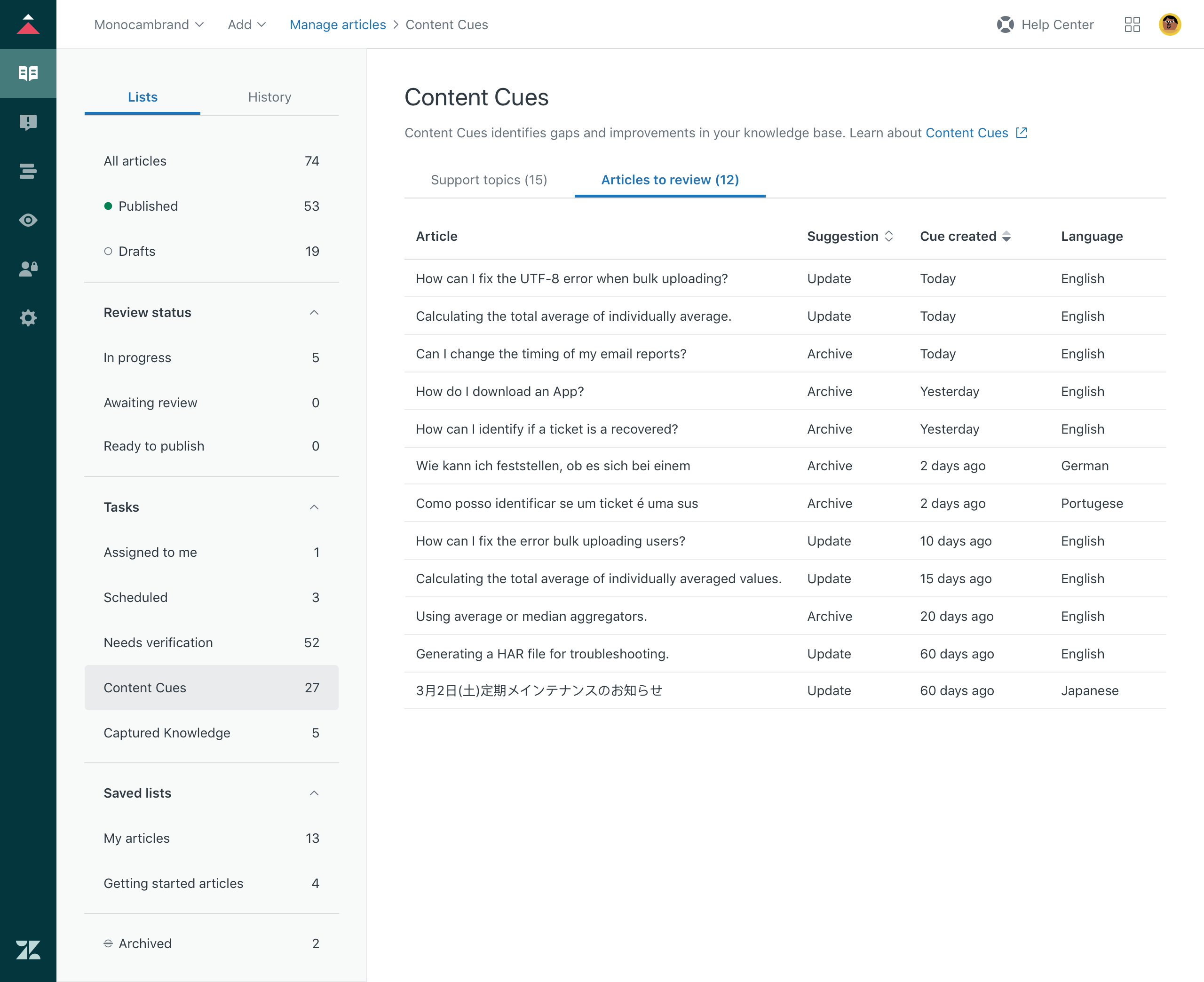Click the eye/preview icon in sidebar

28,220
